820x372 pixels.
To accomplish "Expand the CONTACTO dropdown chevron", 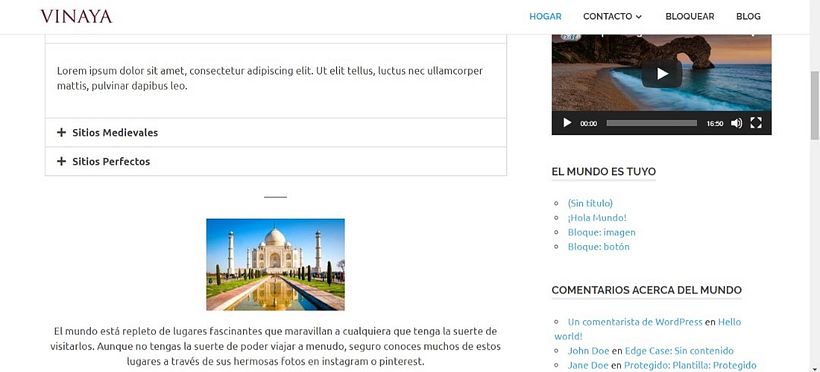I will point(639,17).
